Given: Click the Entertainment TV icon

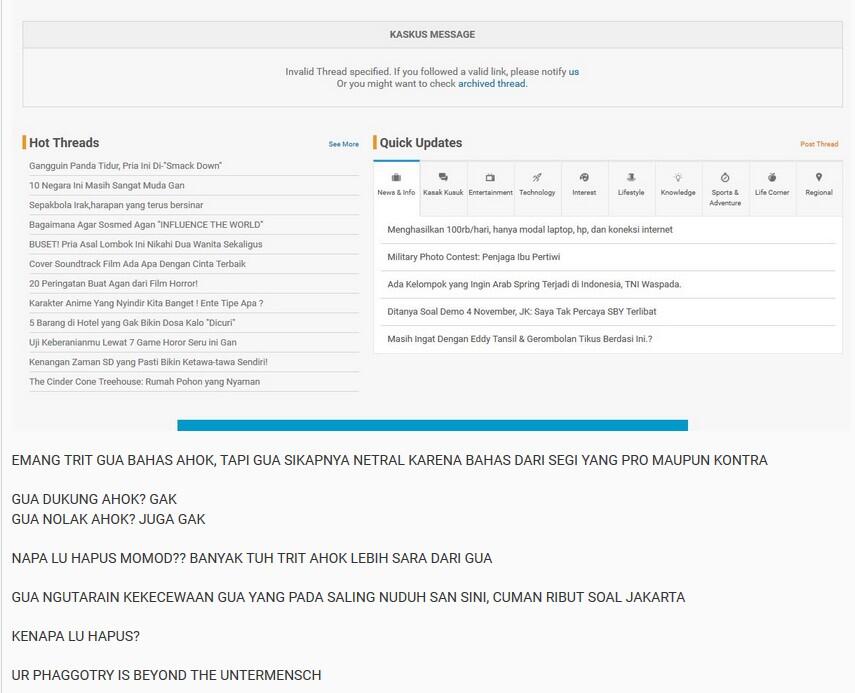Looking at the screenshot, I should click(490, 177).
